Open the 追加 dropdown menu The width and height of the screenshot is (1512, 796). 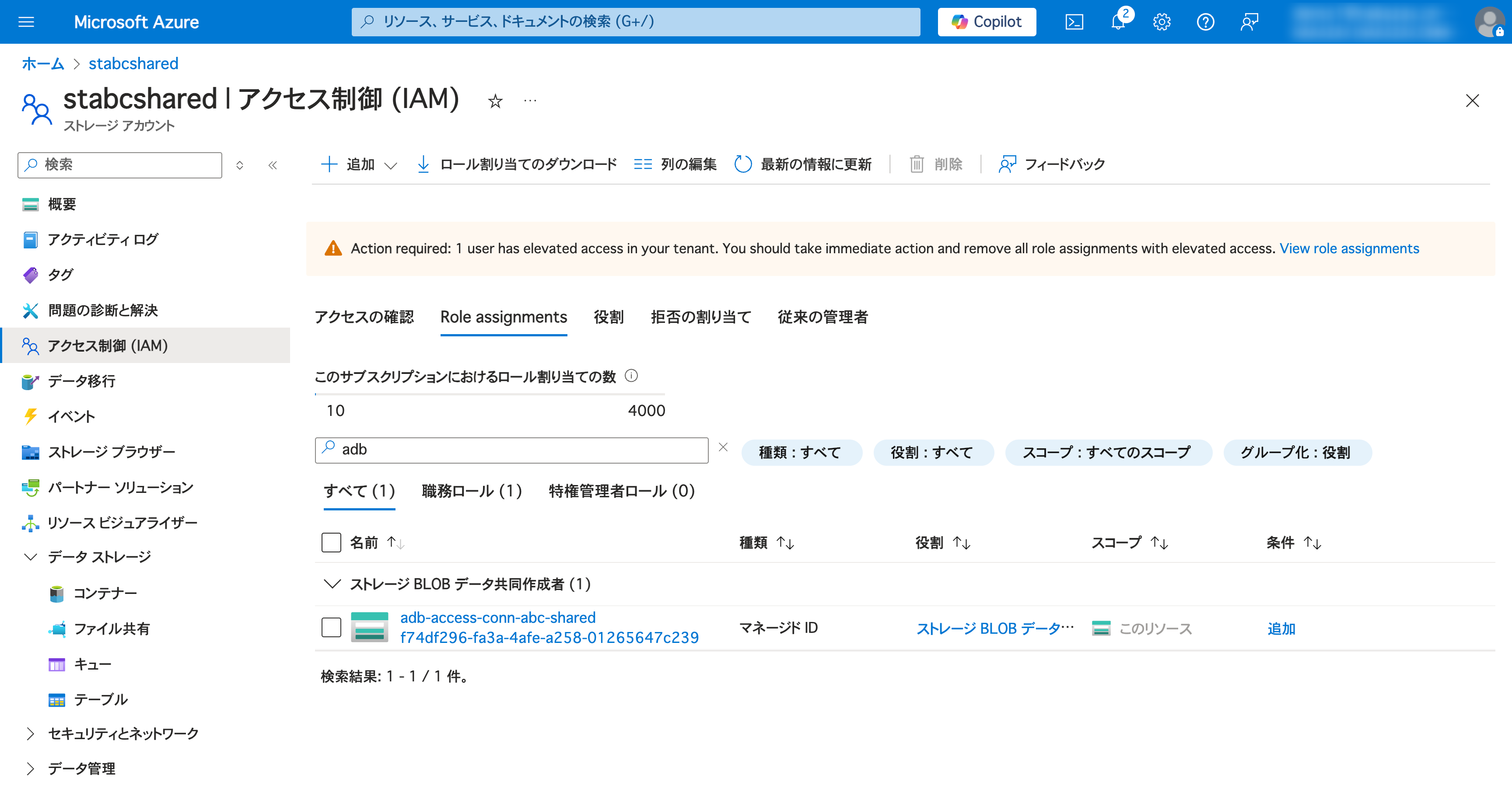(x=359, y=164)
